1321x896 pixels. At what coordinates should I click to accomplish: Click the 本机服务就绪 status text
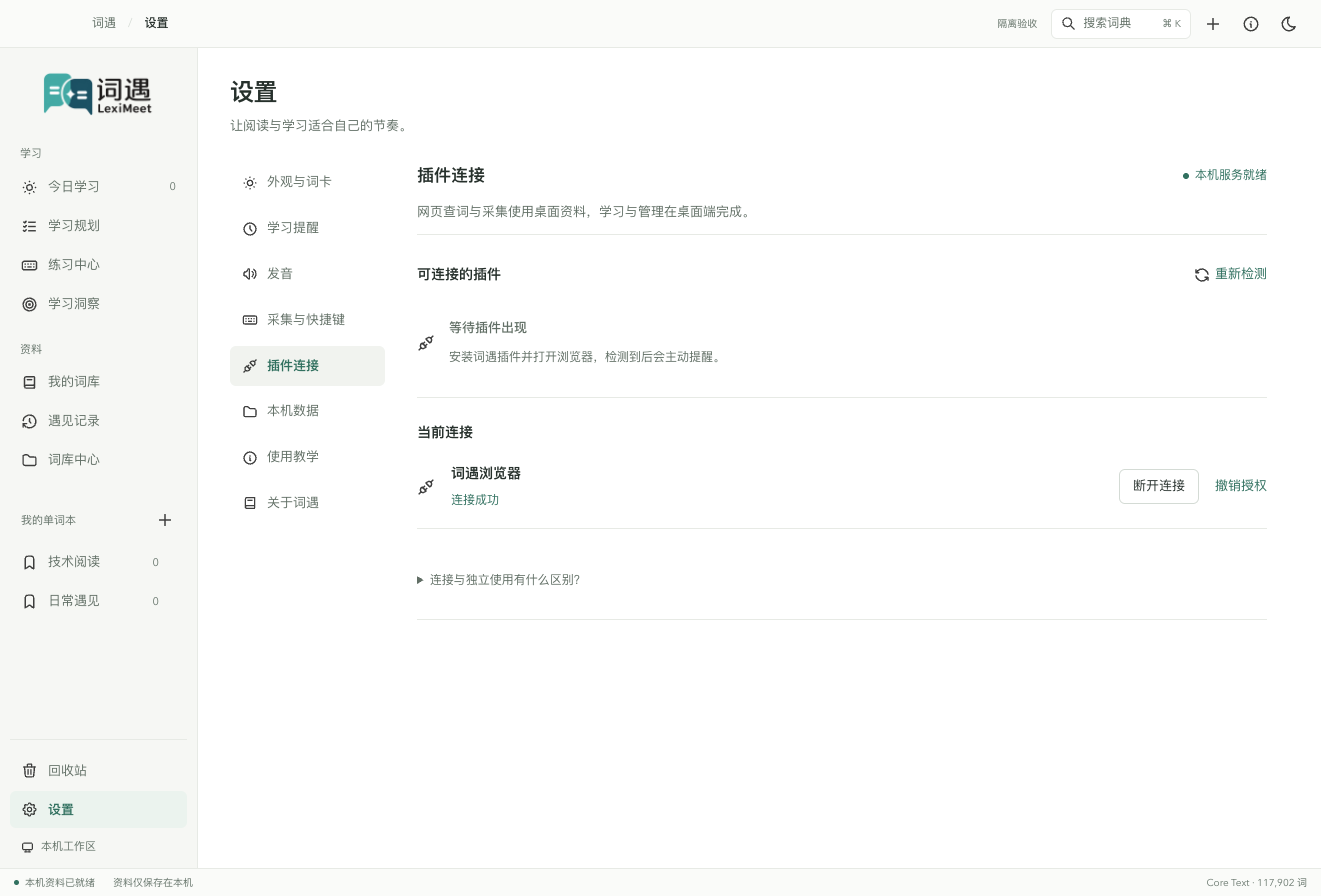coord(1231,175)
